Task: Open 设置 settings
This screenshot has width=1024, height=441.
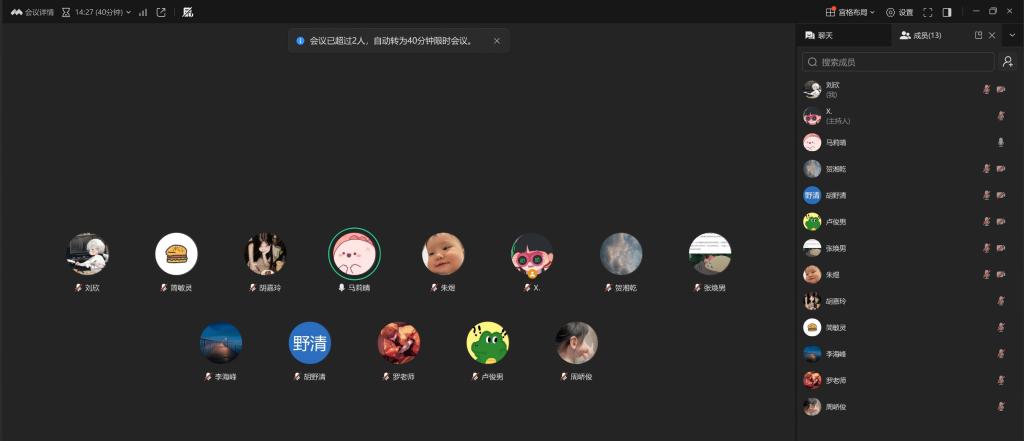Action: [x=899, y=12]
